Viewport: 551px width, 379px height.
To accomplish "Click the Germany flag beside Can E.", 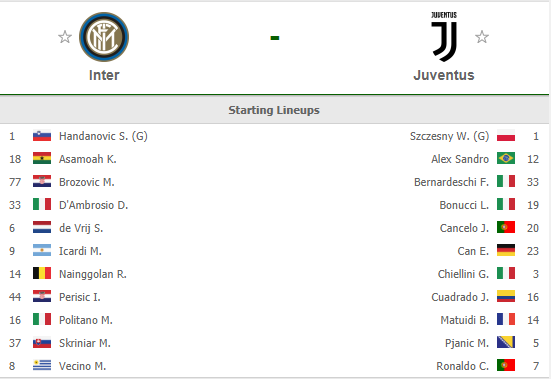I will tap(506, 251).
